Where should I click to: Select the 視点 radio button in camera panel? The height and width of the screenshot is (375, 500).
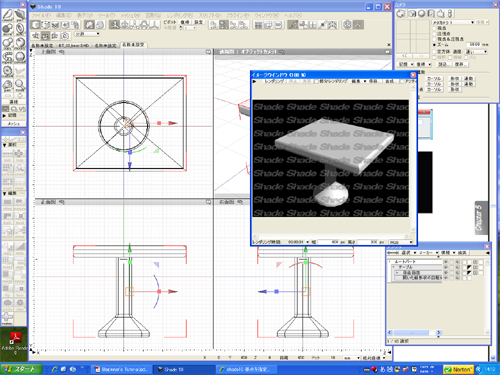click(x=434, y=28)
